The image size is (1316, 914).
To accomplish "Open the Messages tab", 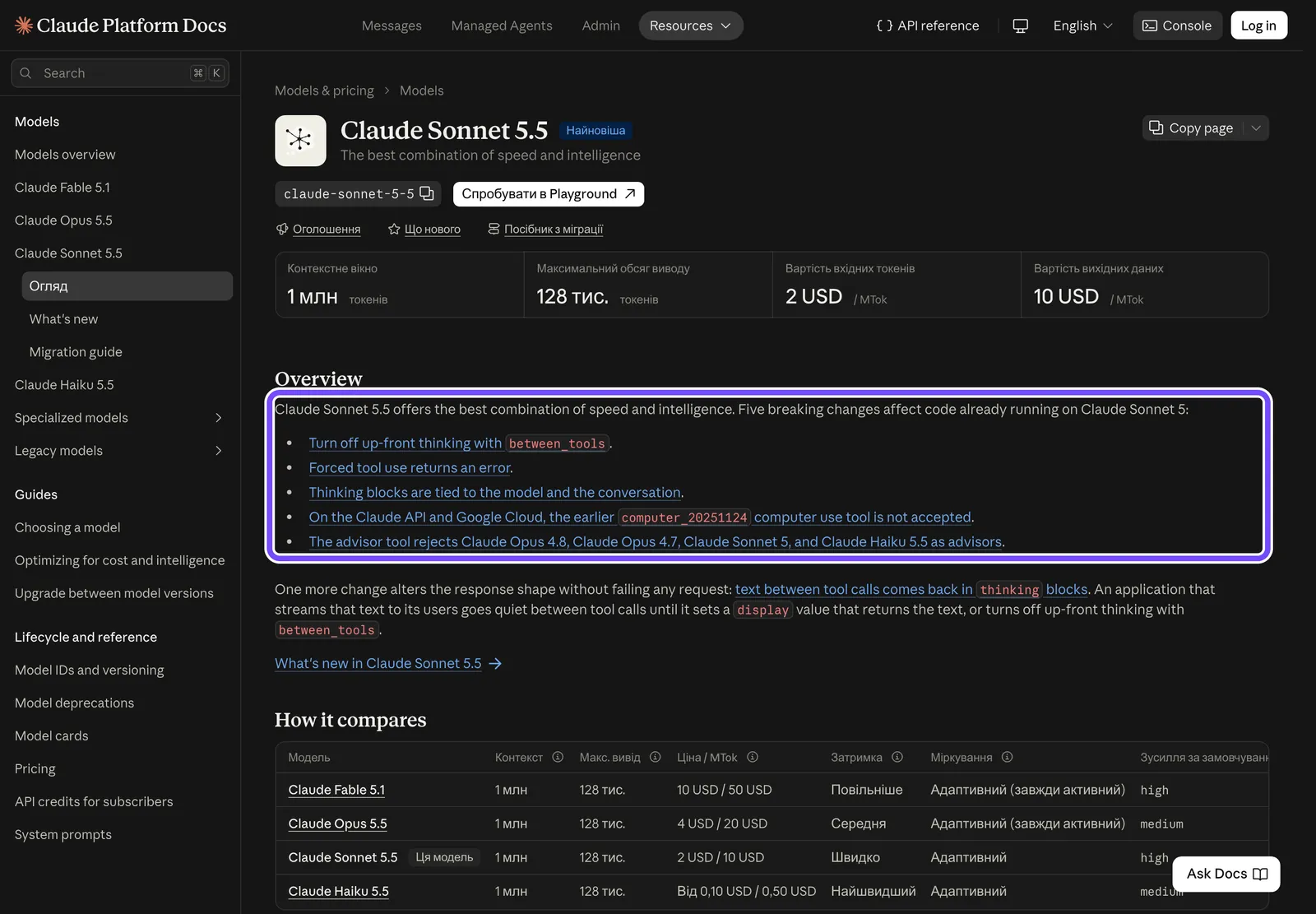I will pos(392,26).
